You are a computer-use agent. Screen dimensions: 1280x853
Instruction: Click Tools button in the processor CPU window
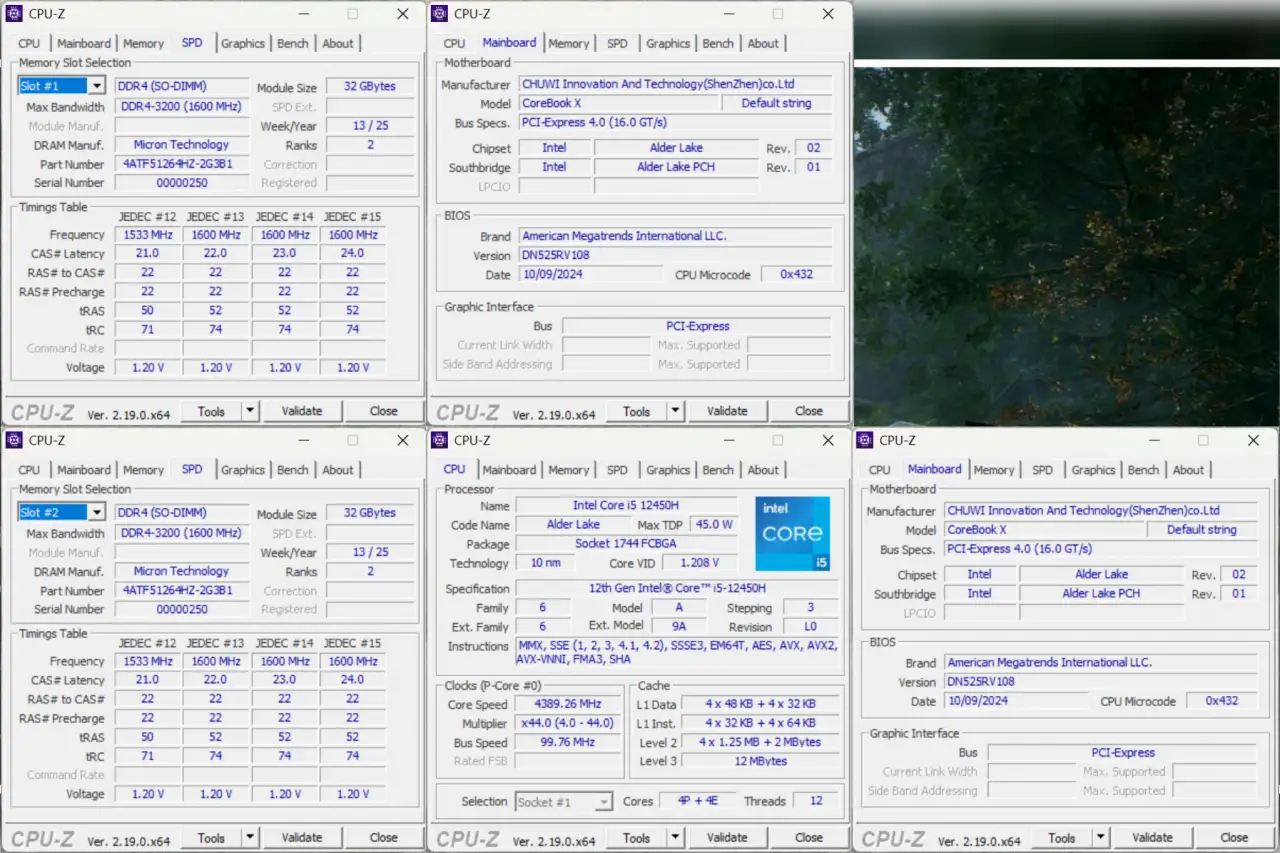[x=636, y=838]
